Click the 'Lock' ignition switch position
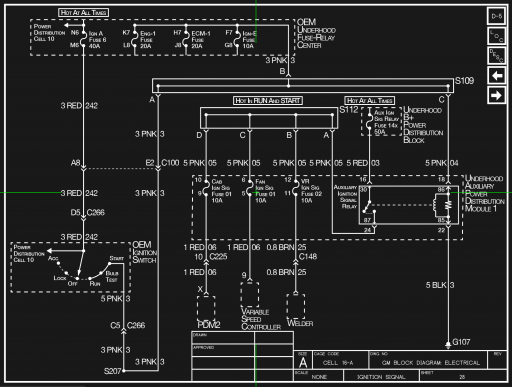This screenshot has width=512, height=387. tap(60, 278)
